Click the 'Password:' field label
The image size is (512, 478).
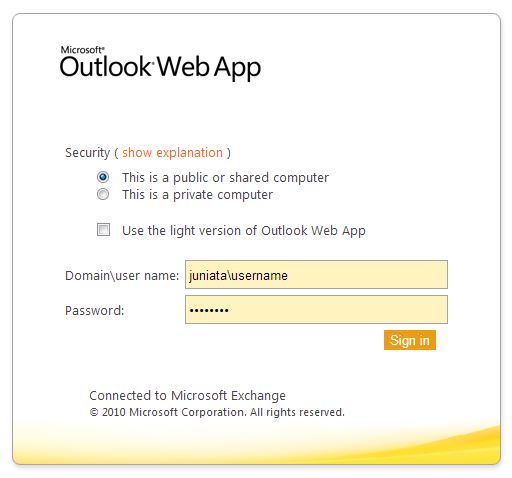coord(95,311)
